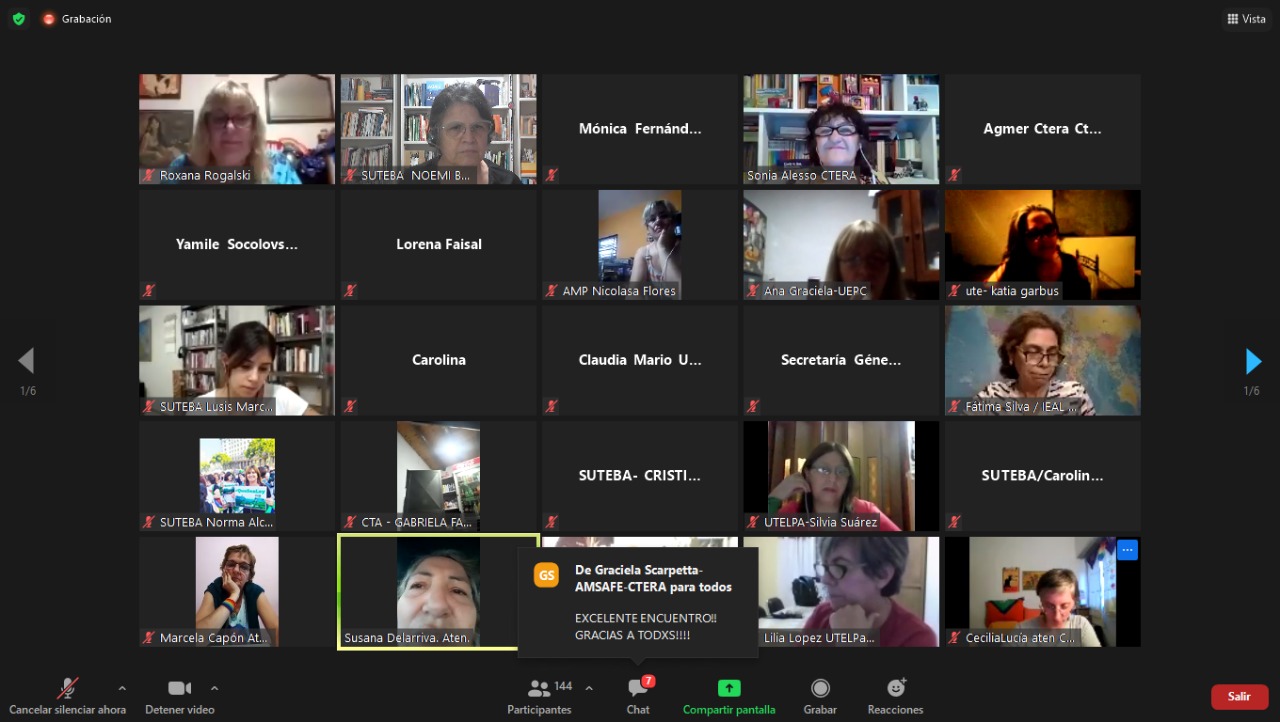Viewport: 1280px width, 722px height.
Task: Start recording with the Grabar button
Action: 820,696
